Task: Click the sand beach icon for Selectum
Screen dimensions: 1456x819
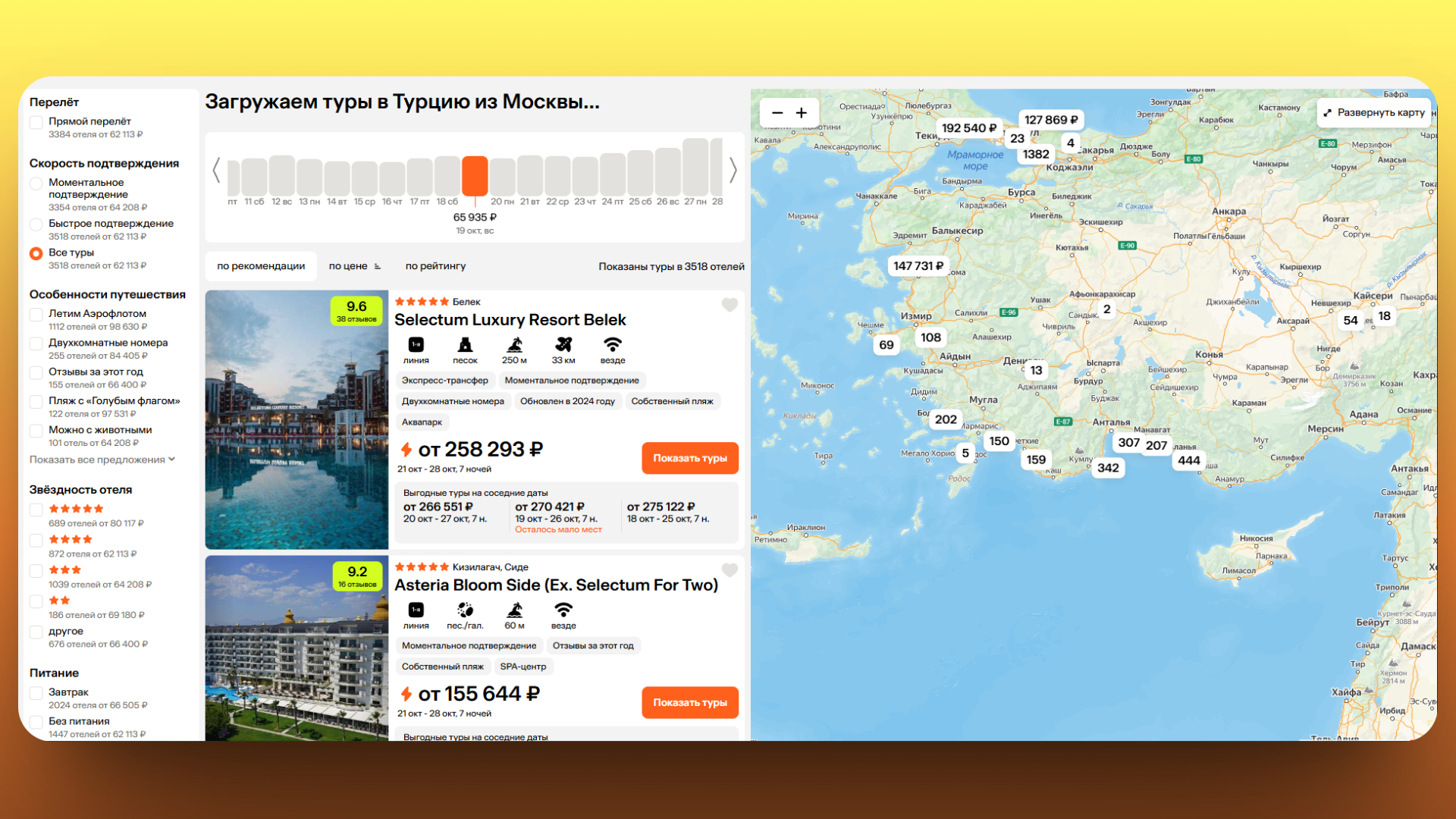Action: (x=465, y=344)
